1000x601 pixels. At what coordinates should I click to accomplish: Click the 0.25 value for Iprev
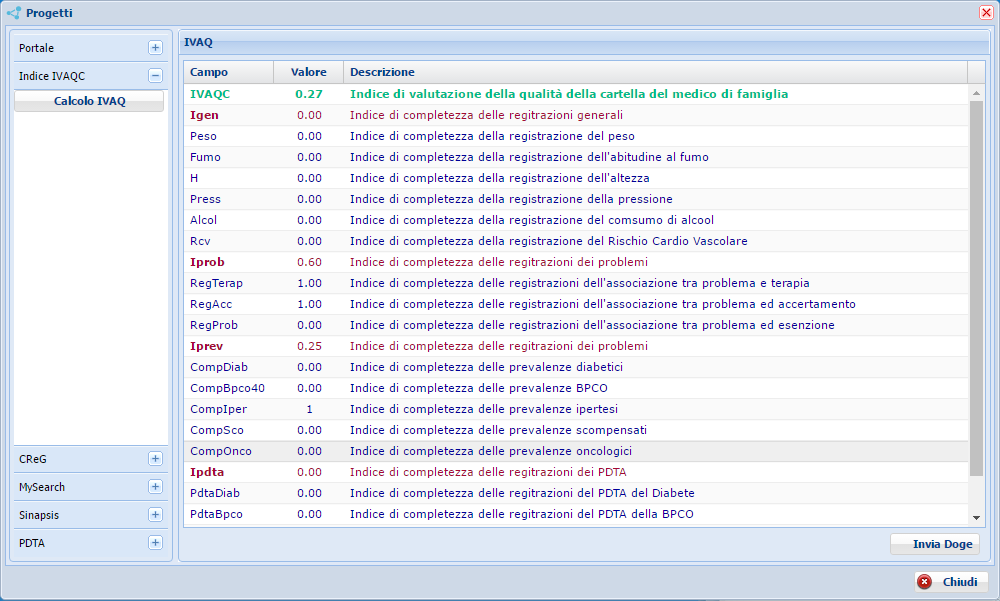pyautogui.click(x=309, y=346)
